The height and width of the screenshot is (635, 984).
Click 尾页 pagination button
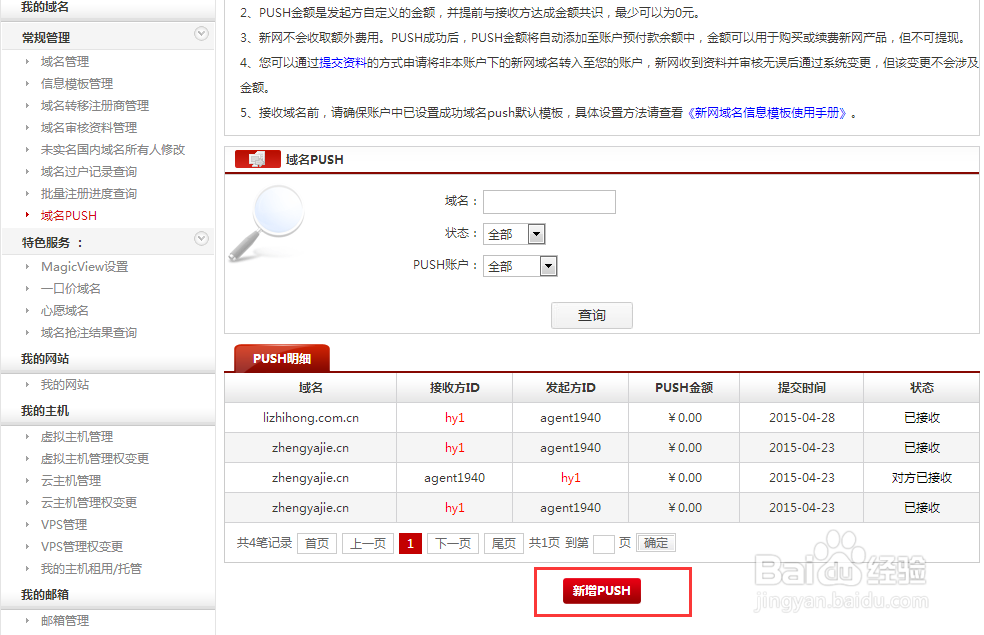tap(503, 543)
